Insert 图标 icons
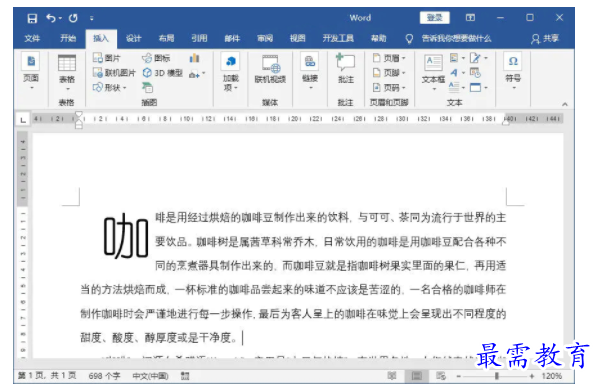The height and width of the screenshot is (387, 598). 156,58
